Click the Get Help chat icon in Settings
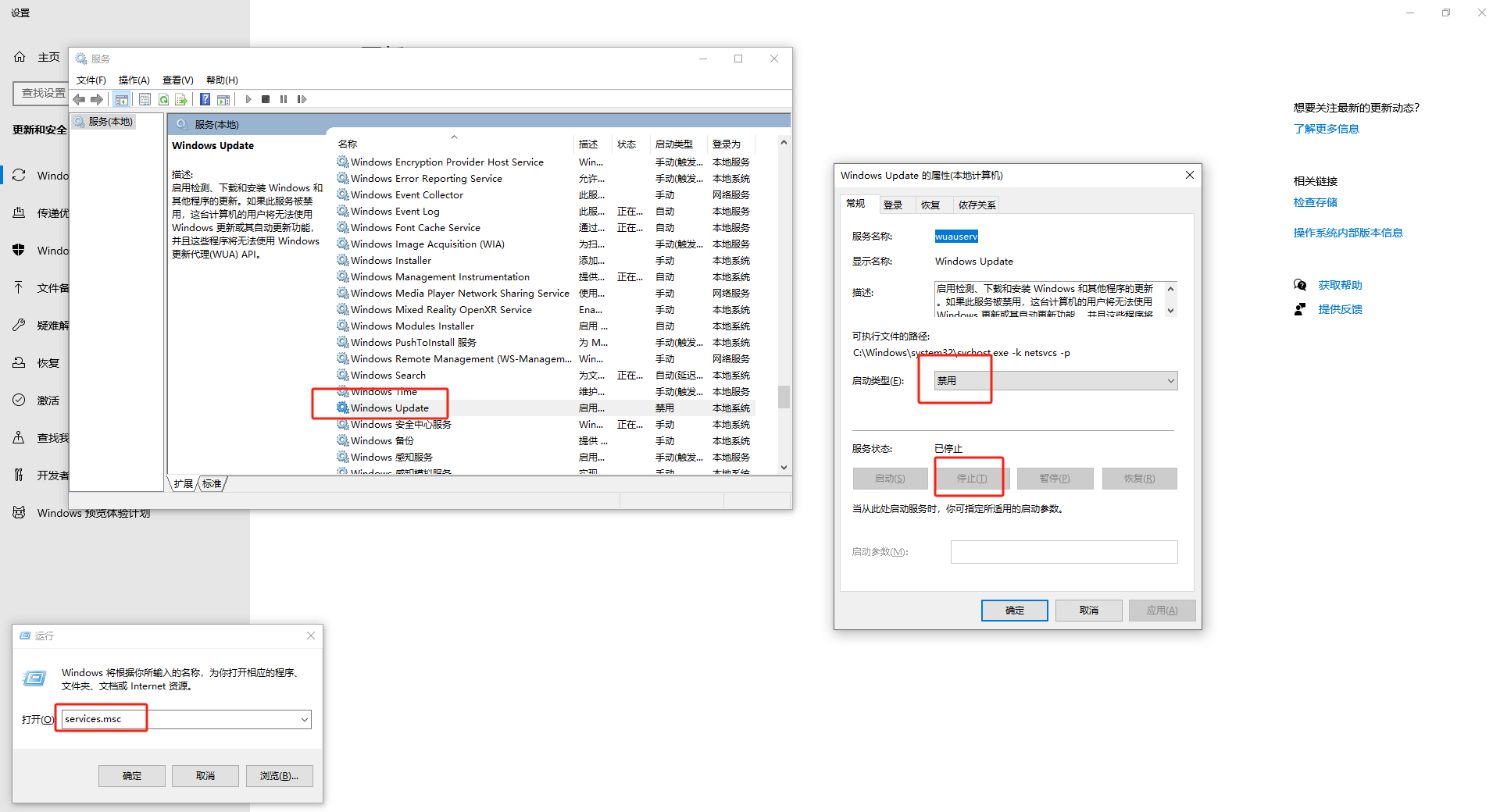 click(1300, 285)
